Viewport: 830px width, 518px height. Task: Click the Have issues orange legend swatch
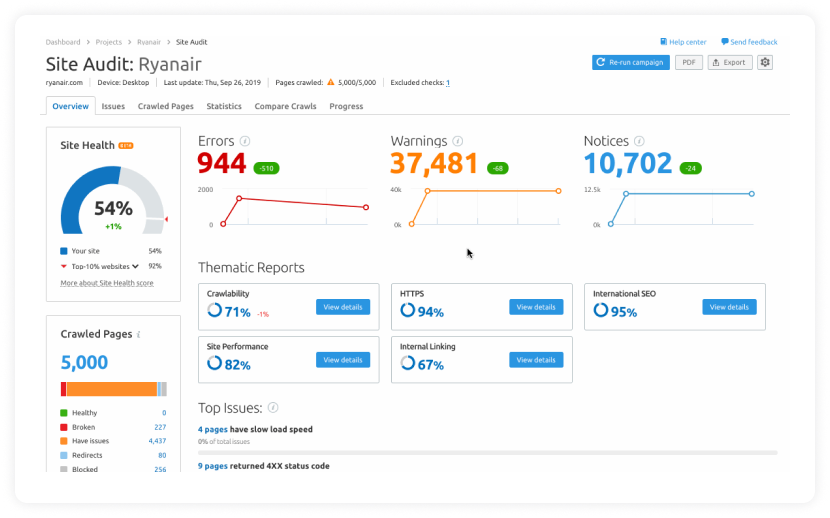pyautogui.click(x=64, y=441)
